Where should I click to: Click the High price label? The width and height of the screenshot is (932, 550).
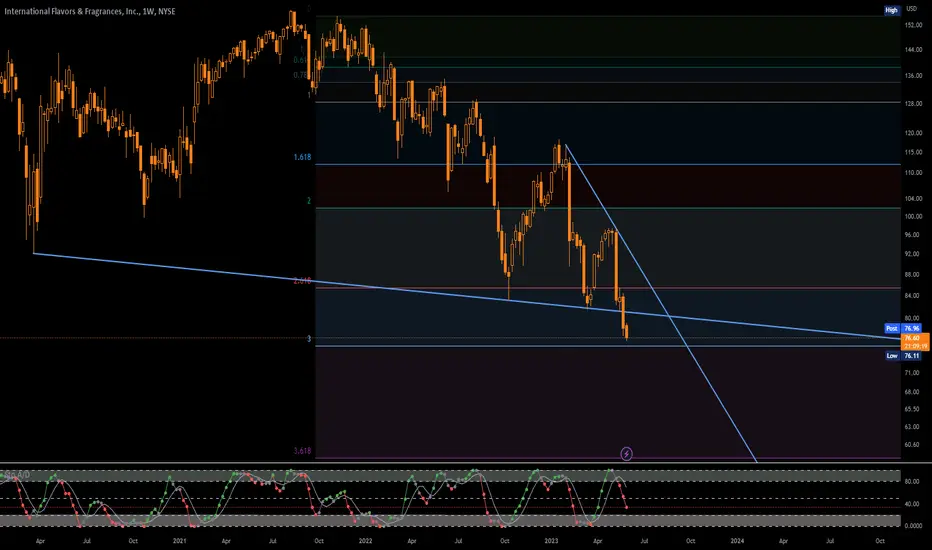click(x=892, y=10)
